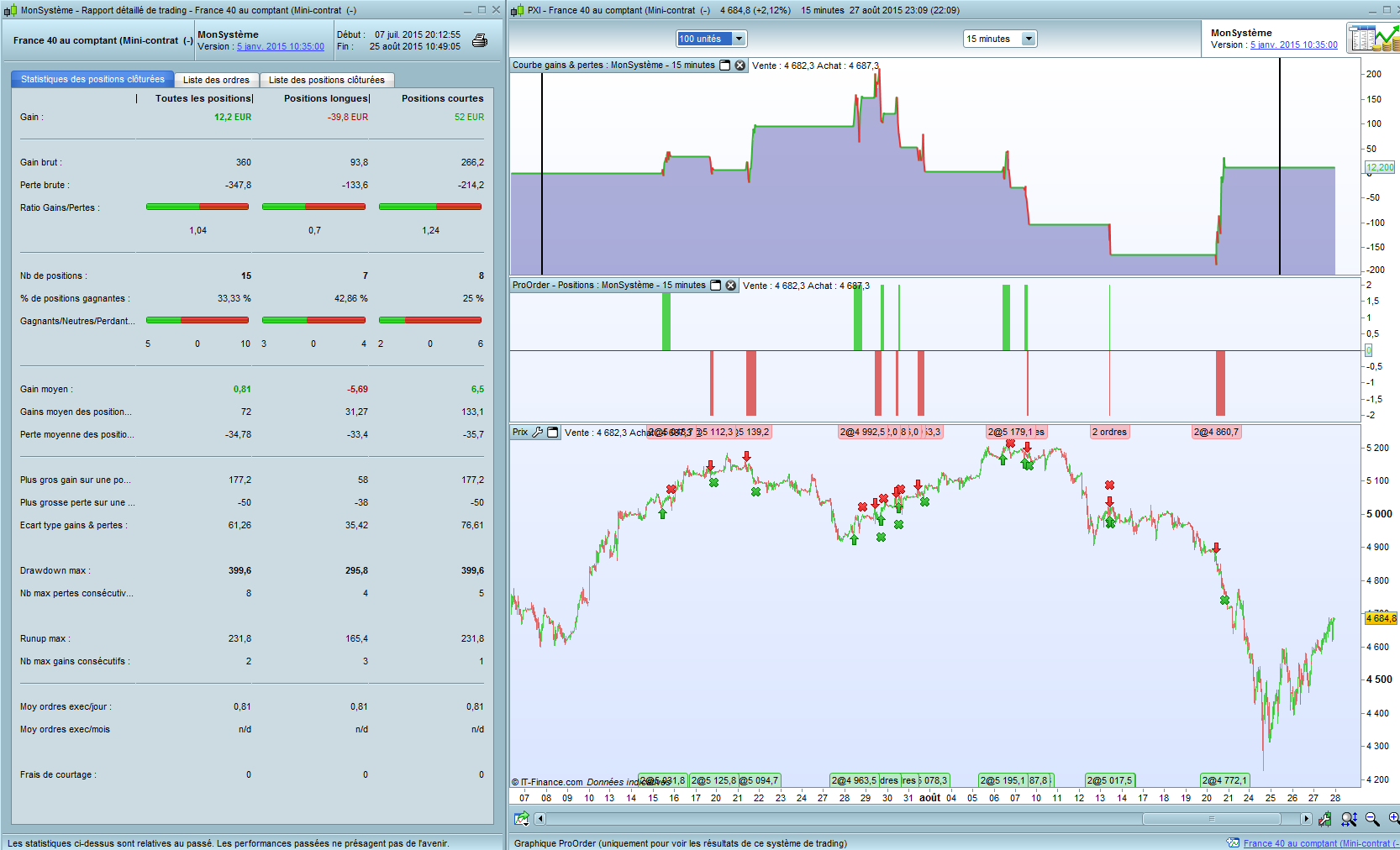Click the vertical zoom fit magnifier icon
Screen dimensions: 1400x850
[x=1349, y=819]
